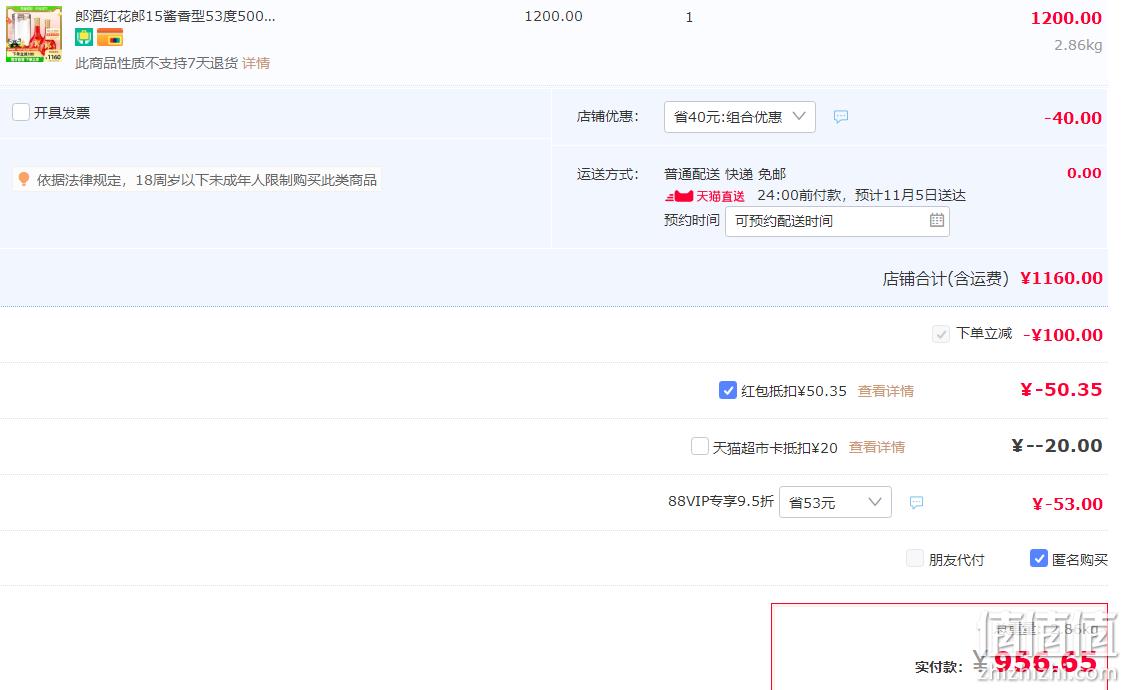Expand the 省53元 88VIP discount dropdown
1127x690 pixels.
835,502
